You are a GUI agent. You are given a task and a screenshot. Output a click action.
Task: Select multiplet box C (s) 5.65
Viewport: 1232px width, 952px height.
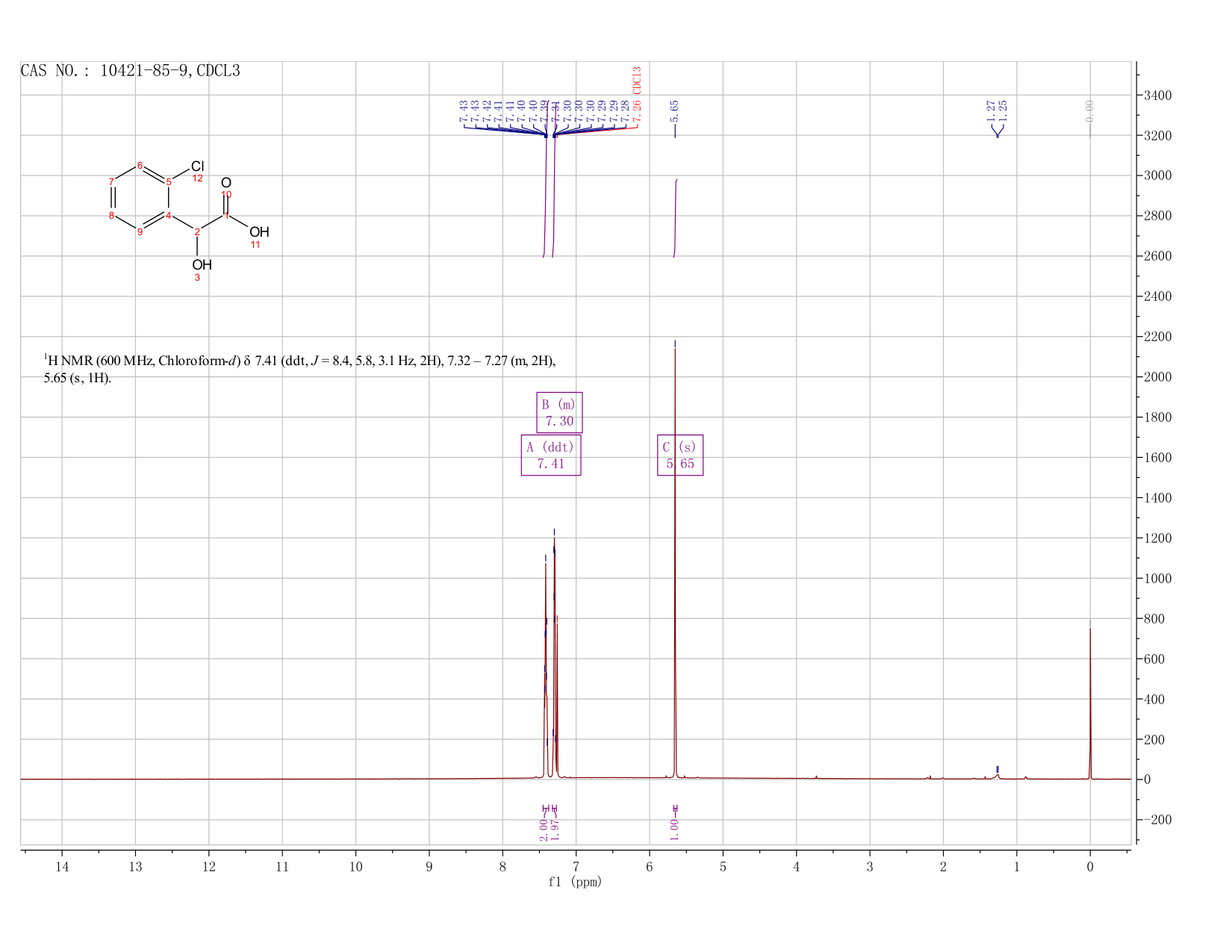coord(680,455)
